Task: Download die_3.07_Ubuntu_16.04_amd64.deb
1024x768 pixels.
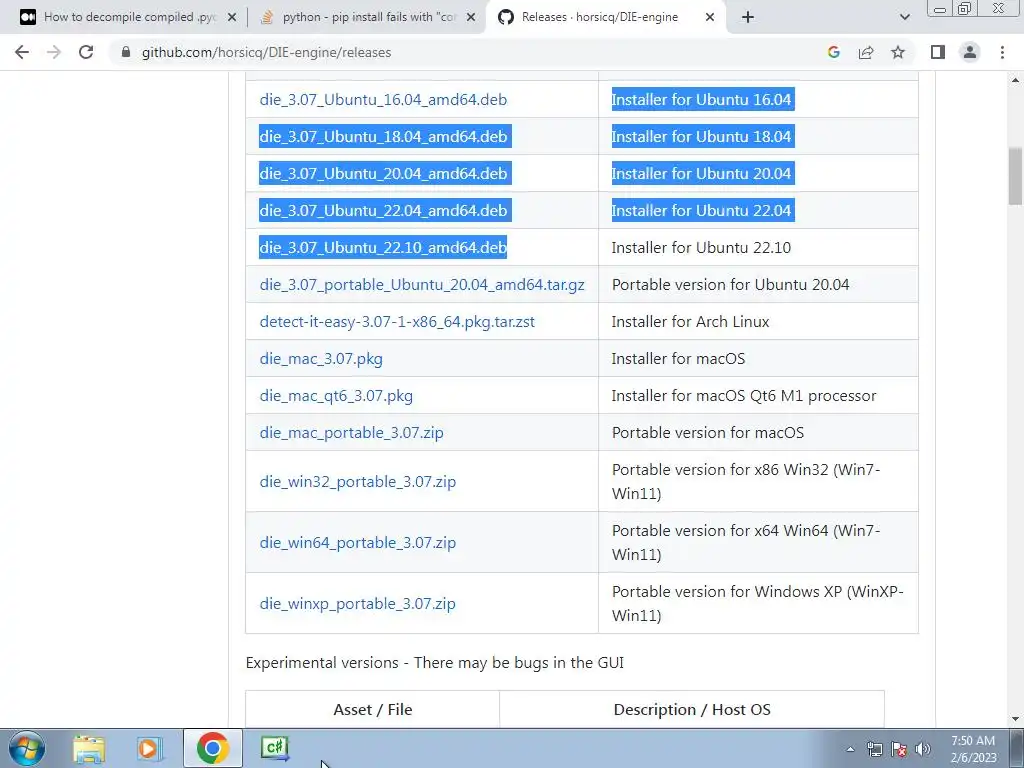Action: tap(383, 100)
